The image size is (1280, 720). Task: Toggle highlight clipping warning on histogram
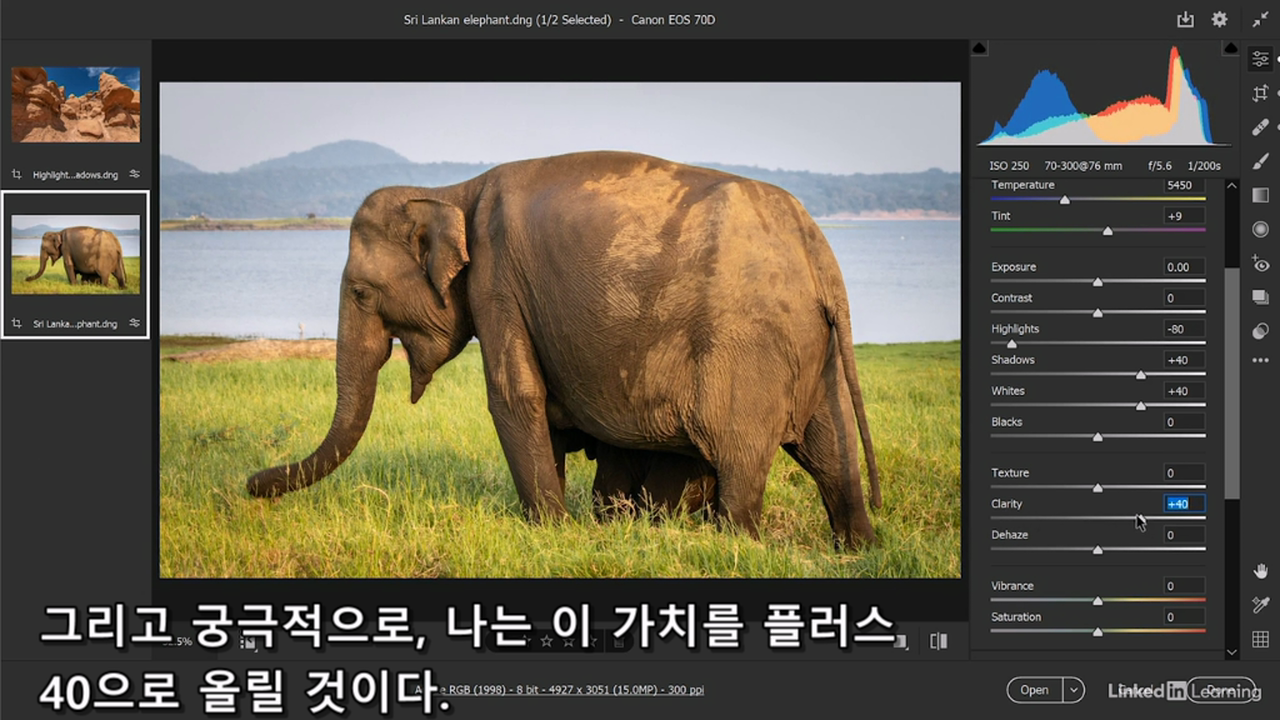(1229, 48)
